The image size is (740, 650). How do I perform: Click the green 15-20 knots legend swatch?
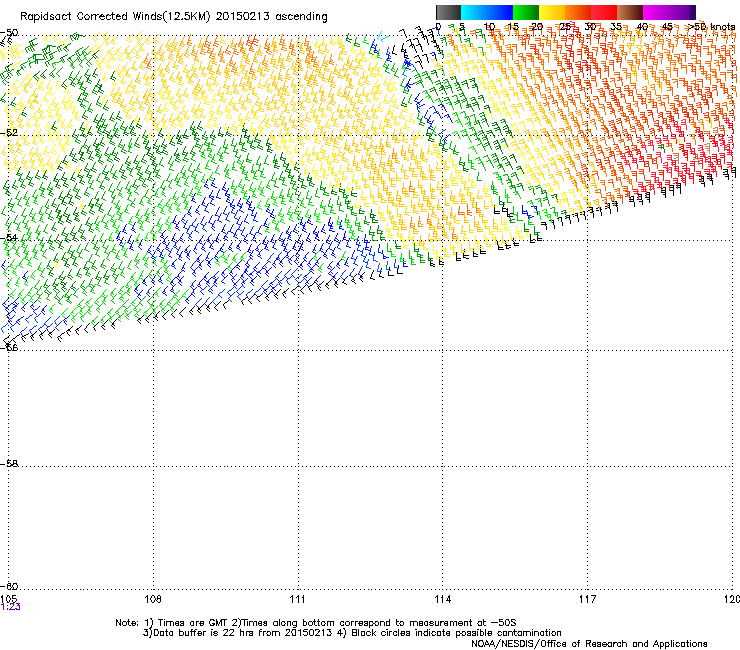pyautogui.click(x=526, y=12)
